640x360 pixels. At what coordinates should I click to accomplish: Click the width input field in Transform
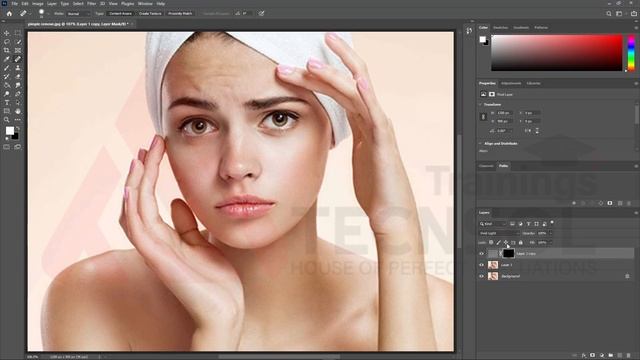(x=504, y=113)
